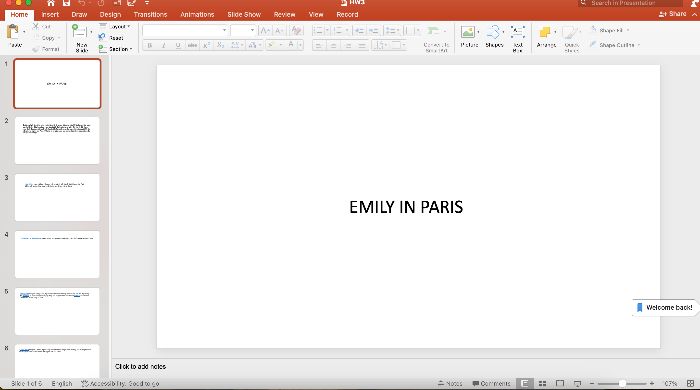Click the search magnifier icon
700x390 pixels.
pos(583,3)
